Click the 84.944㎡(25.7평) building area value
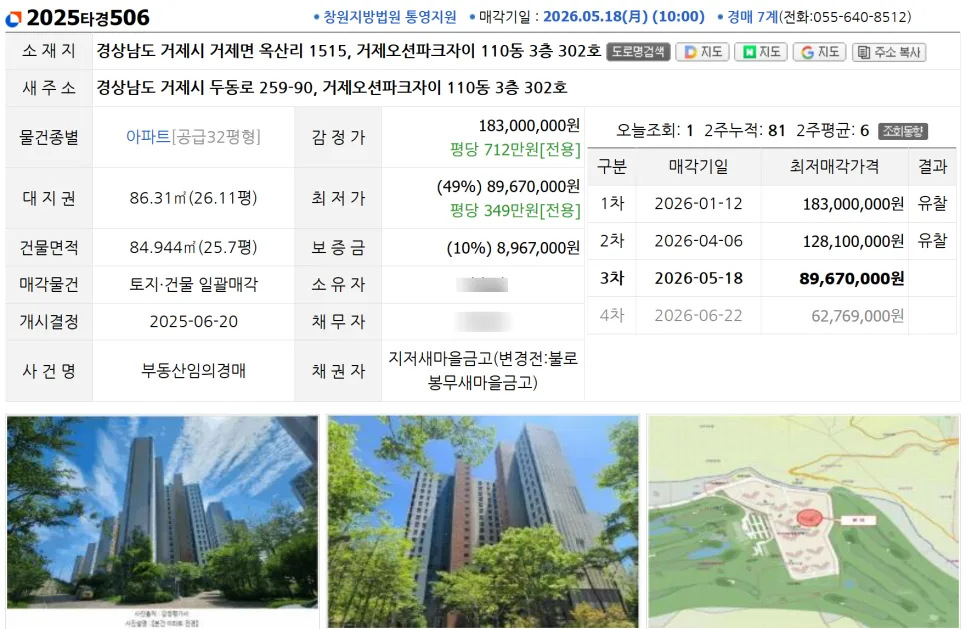The image size is (966, 629). pyautogui.click(x=193, y=247)
